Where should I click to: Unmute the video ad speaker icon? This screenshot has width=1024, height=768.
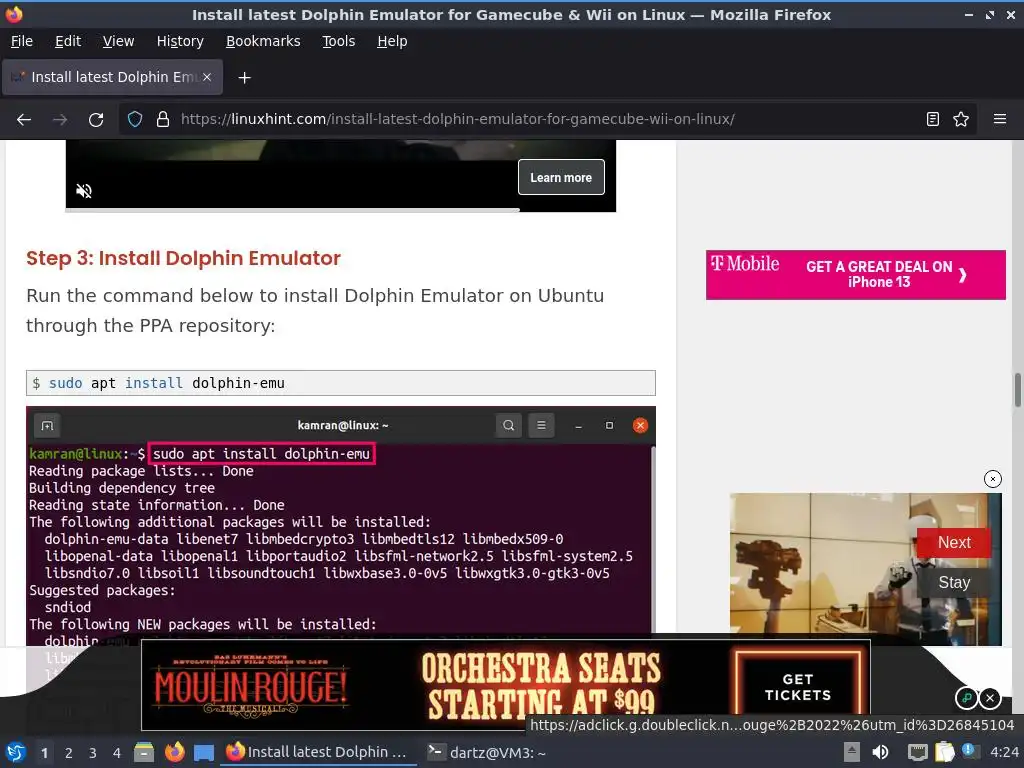84,191
